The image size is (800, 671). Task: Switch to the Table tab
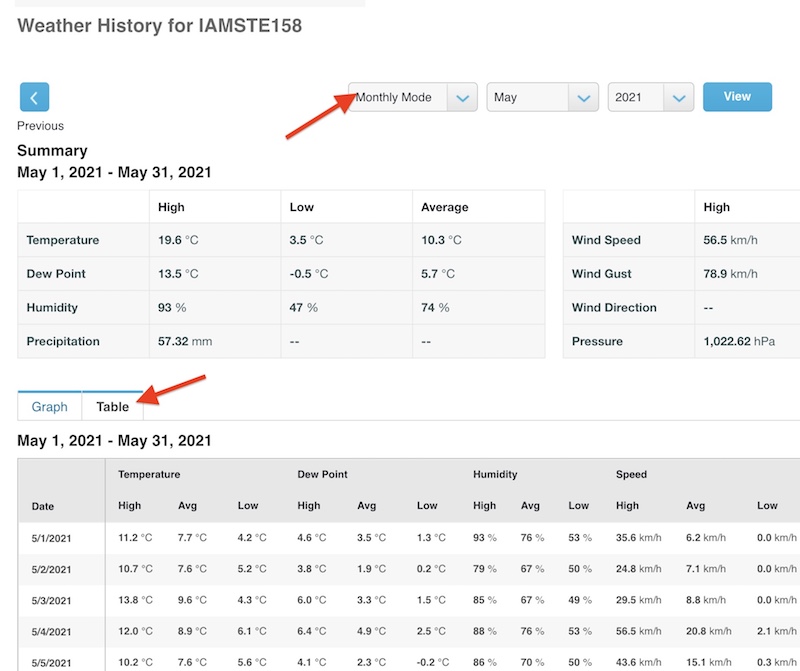112,407
